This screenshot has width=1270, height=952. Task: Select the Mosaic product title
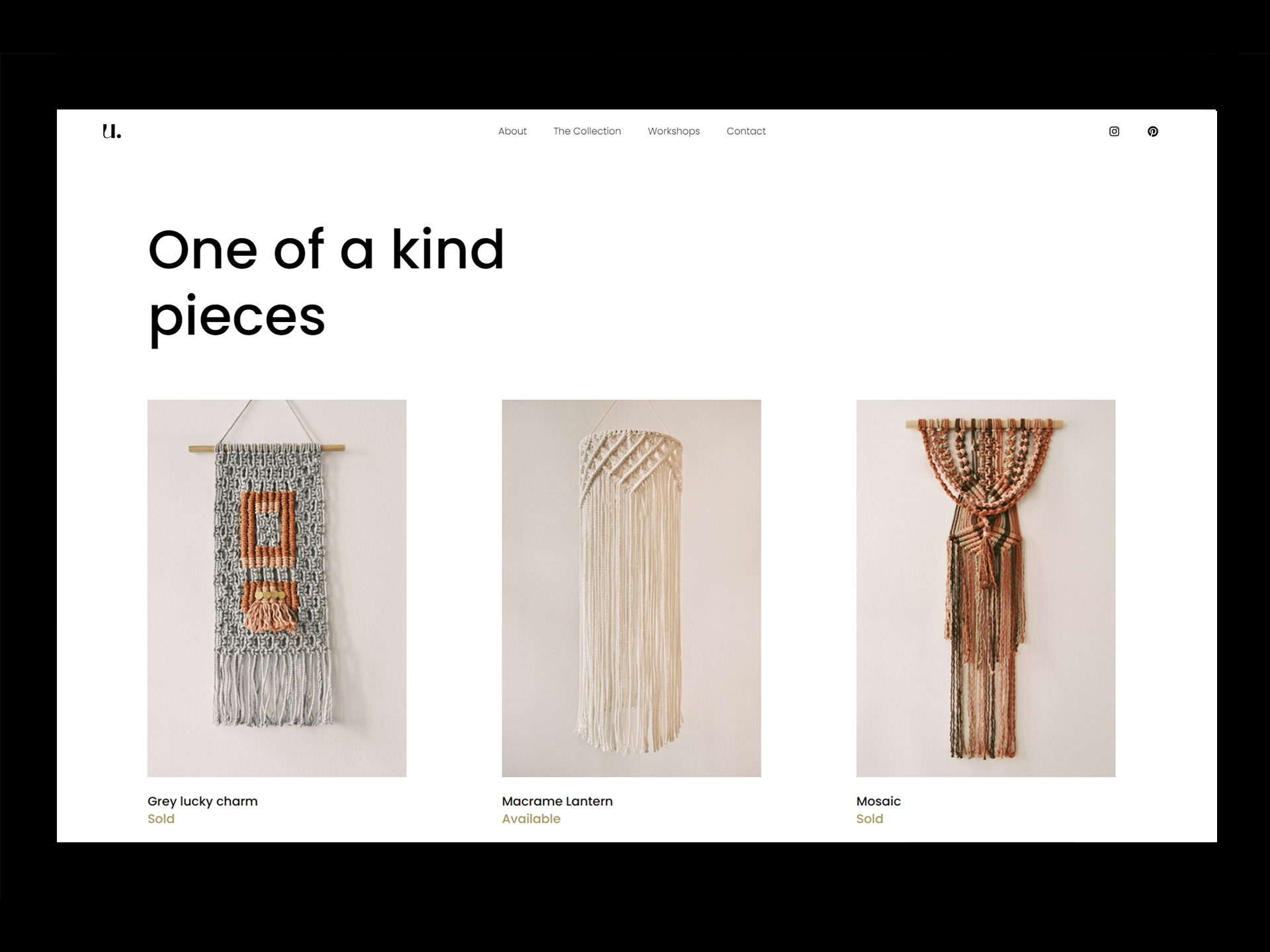pyautogui.click(x=878, y=801)
